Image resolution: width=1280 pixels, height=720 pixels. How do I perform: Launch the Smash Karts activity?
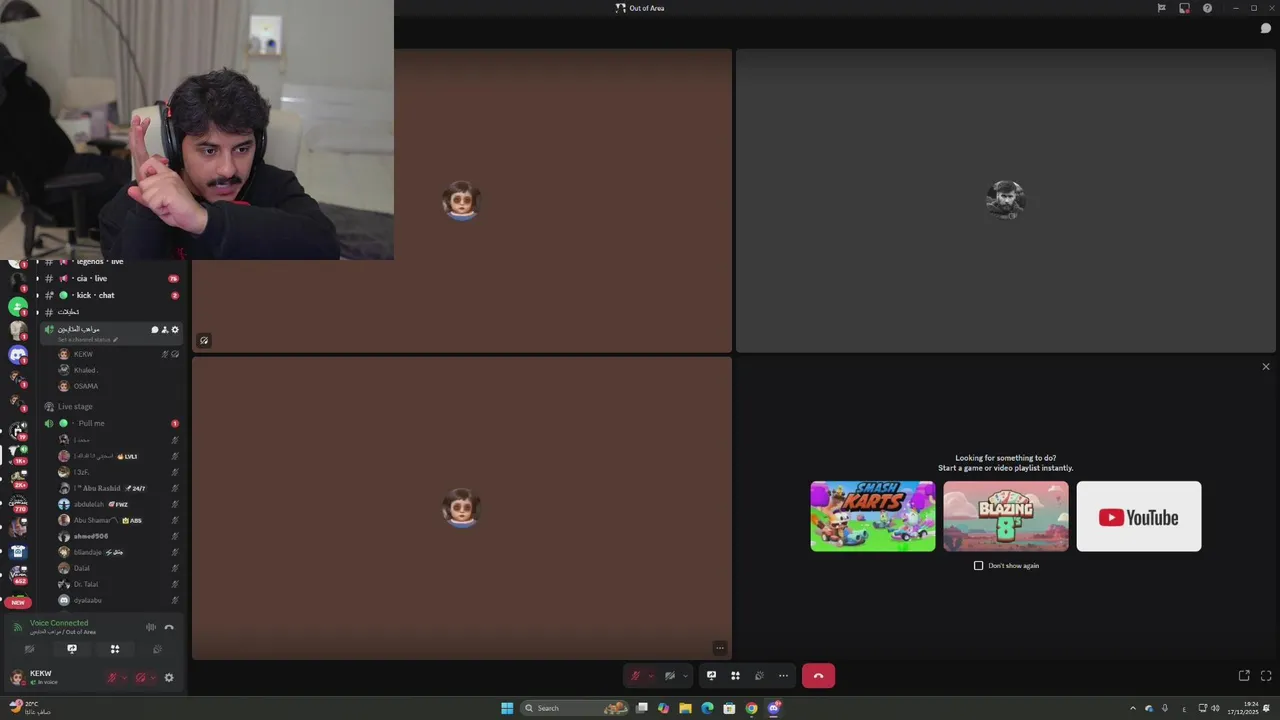[873, 516]
